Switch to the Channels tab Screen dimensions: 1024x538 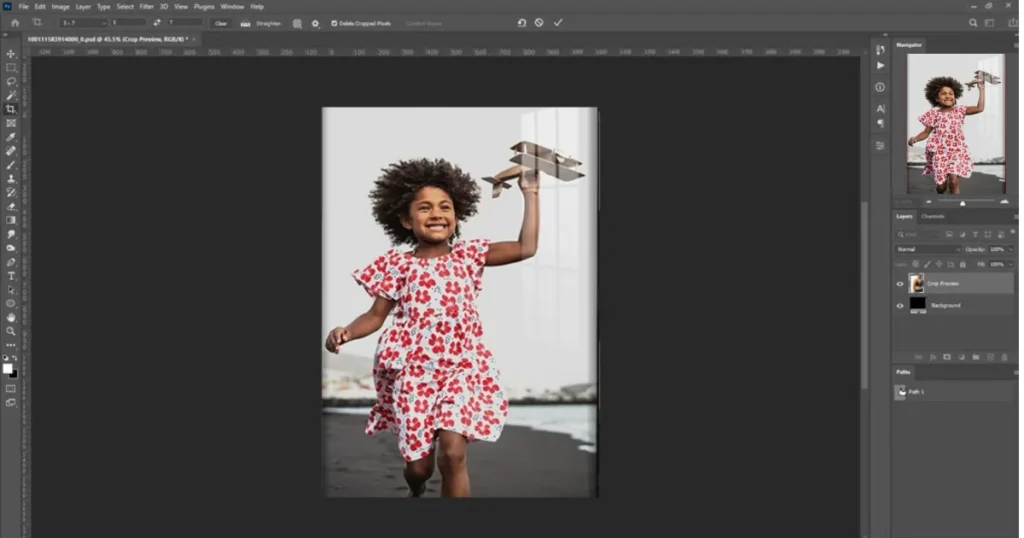[x=932, y=216]
